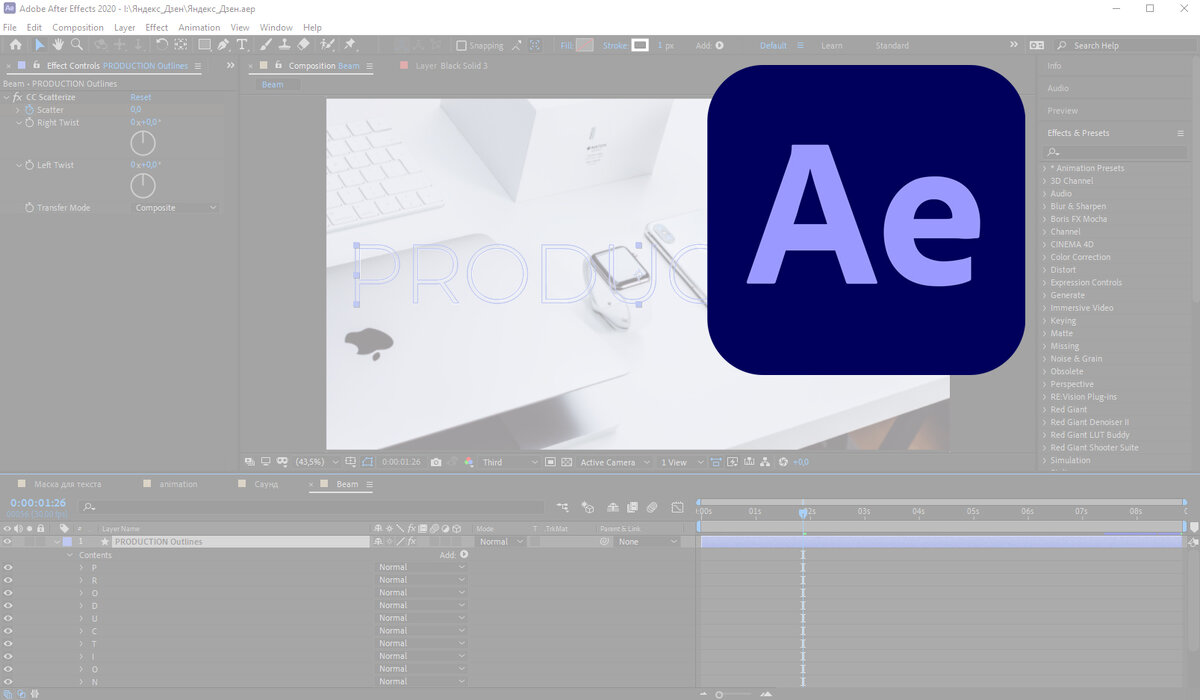
Task: Switch to the Саунд timeline tab
Action: tap(266, 484)
